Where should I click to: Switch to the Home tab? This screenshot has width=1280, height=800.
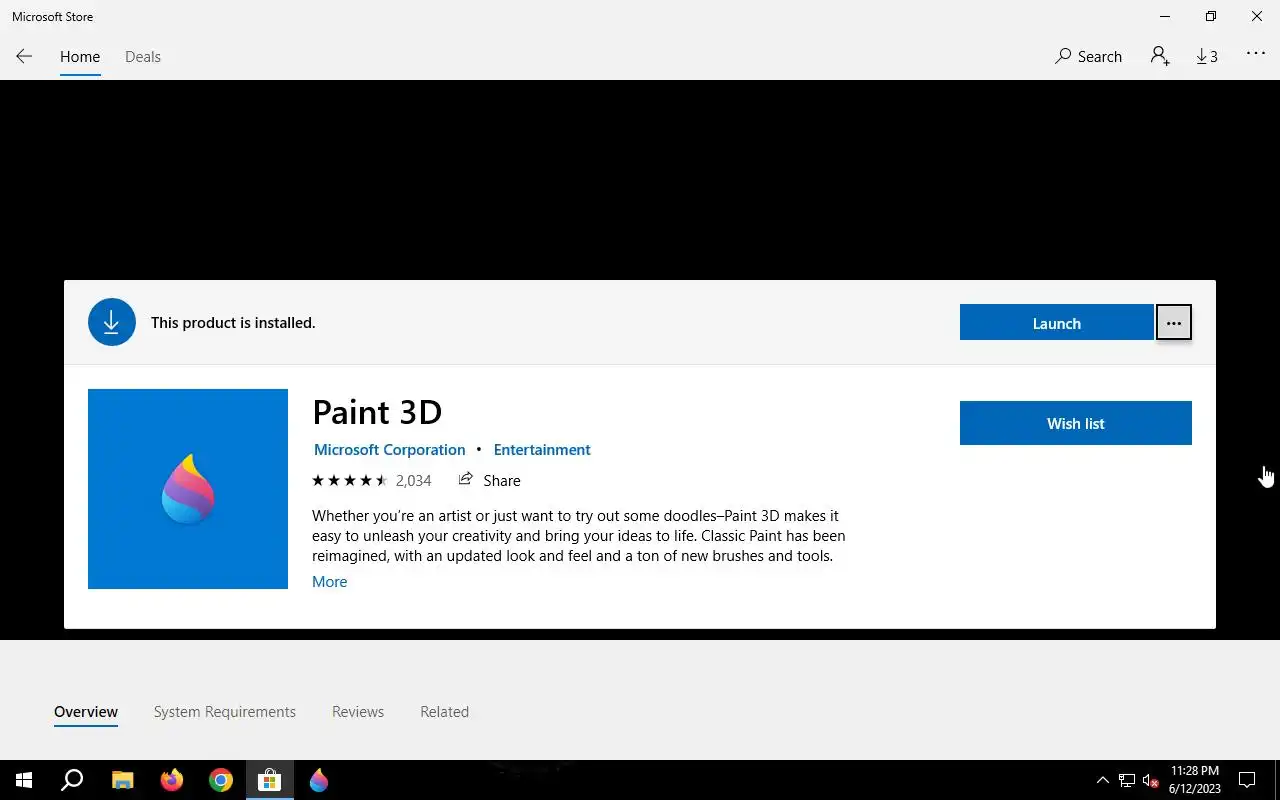[x=80, y=57]
